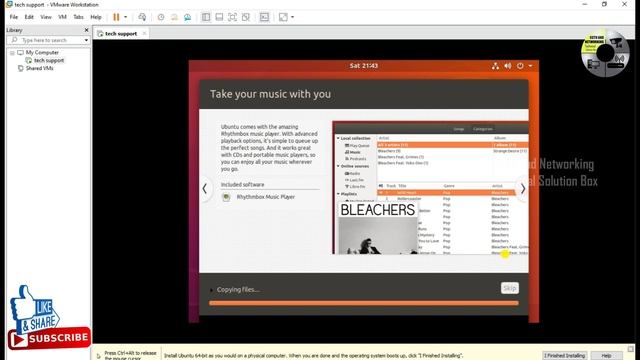Image resolution: width=640 pixels, height=360 pixels.
Task: Open the power options dropdown arrow
Action: click(x=125, y=17)
